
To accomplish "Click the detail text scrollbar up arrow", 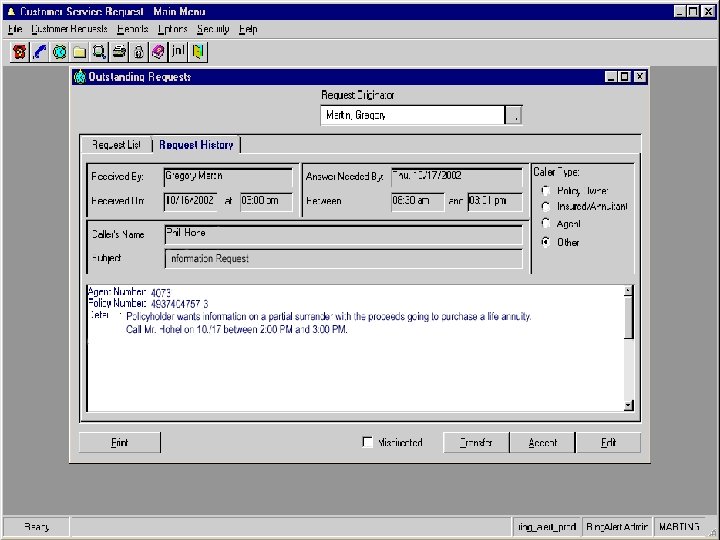I will pyautogui.click(x=629, y=290).
